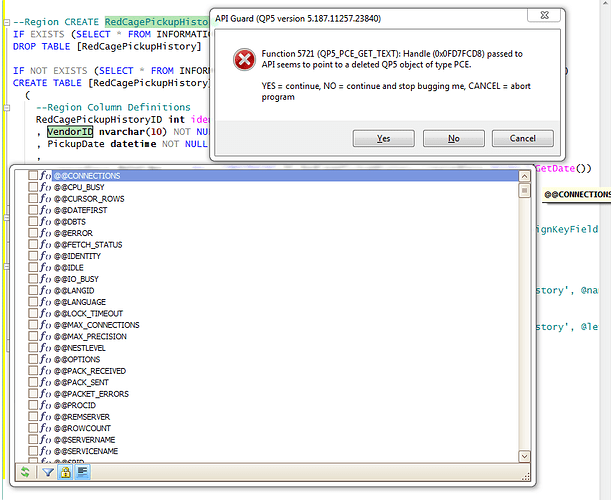Click the function icon beside @@LOCK_TIMEOUT
611x500 pixels.
point(45,313)
